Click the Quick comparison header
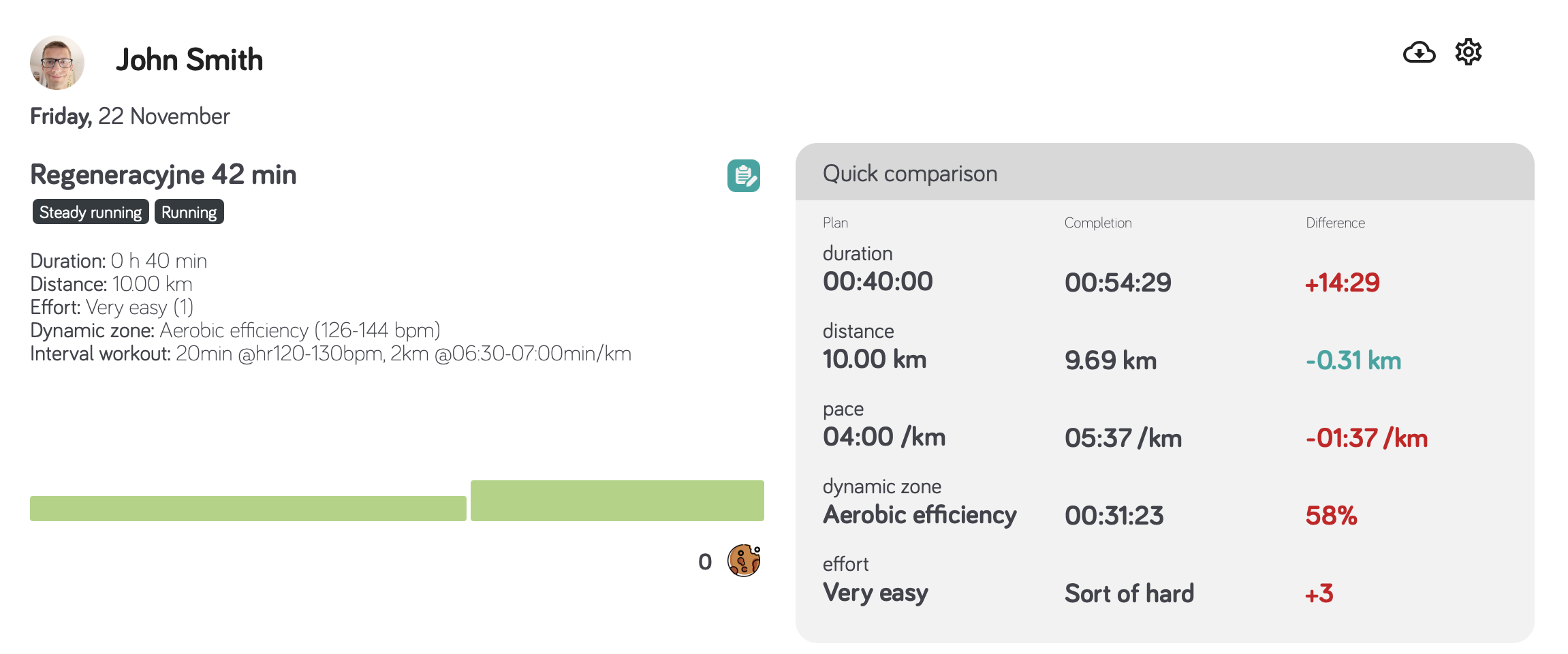The height and width of the screenshot is (654, 1568). tap(910, 174)
